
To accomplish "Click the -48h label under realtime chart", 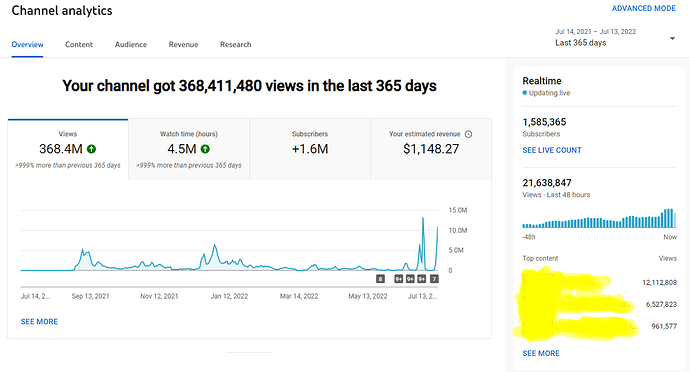I will (529, 237).
